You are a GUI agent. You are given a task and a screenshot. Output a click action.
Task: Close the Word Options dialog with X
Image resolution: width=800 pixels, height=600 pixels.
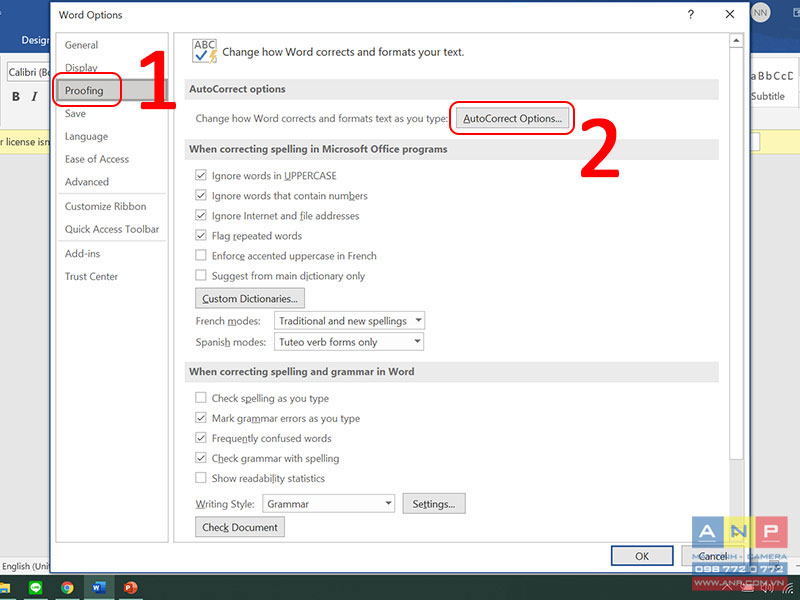click(x=730, y=14)
